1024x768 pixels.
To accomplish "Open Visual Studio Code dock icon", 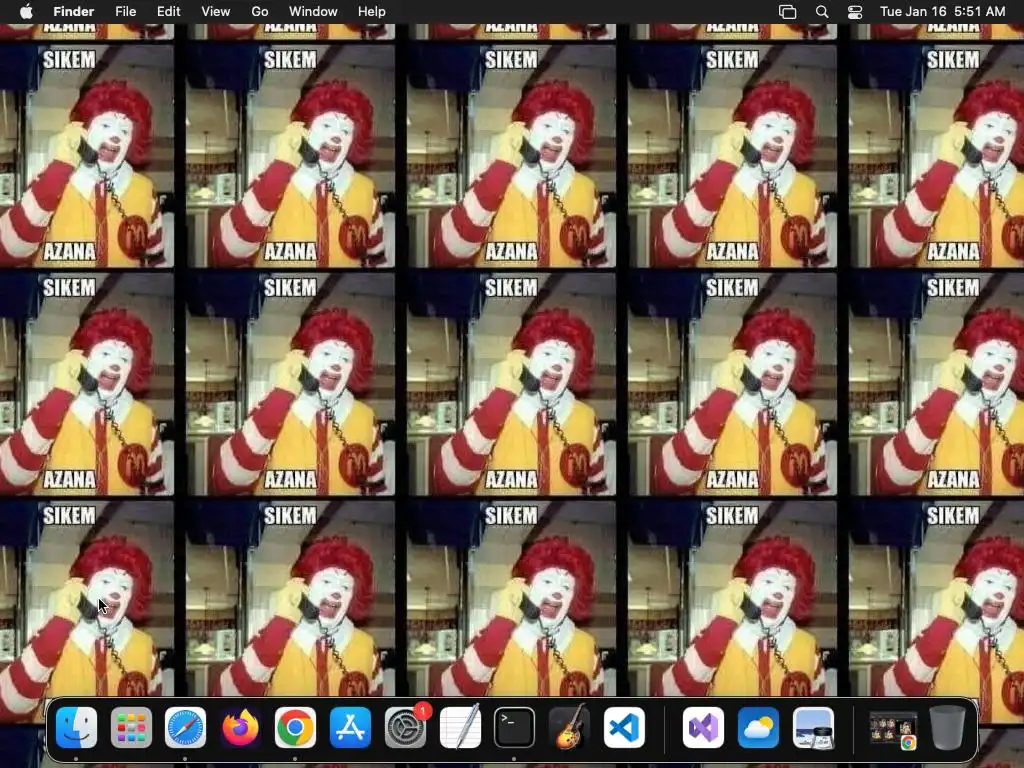I will [x=624, y=727].
